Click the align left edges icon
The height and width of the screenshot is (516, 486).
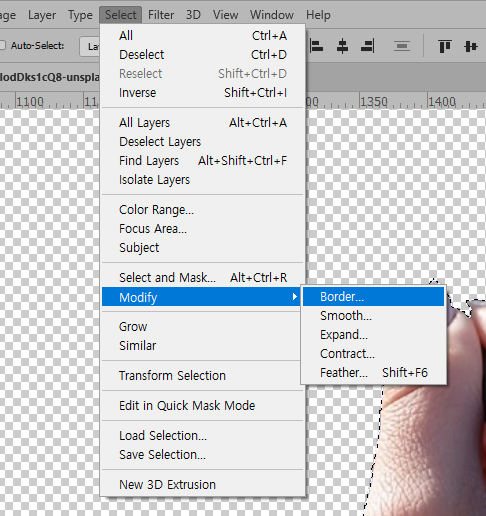(316, 46)
